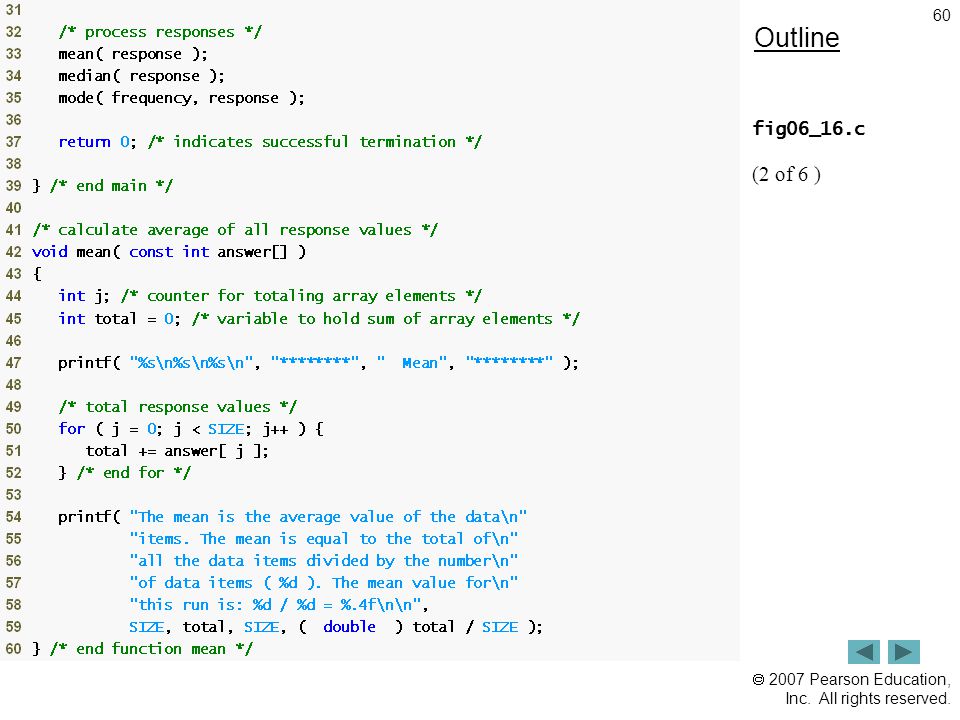Click line 33 mean( response ) call
960x720 pixels.
133,54
